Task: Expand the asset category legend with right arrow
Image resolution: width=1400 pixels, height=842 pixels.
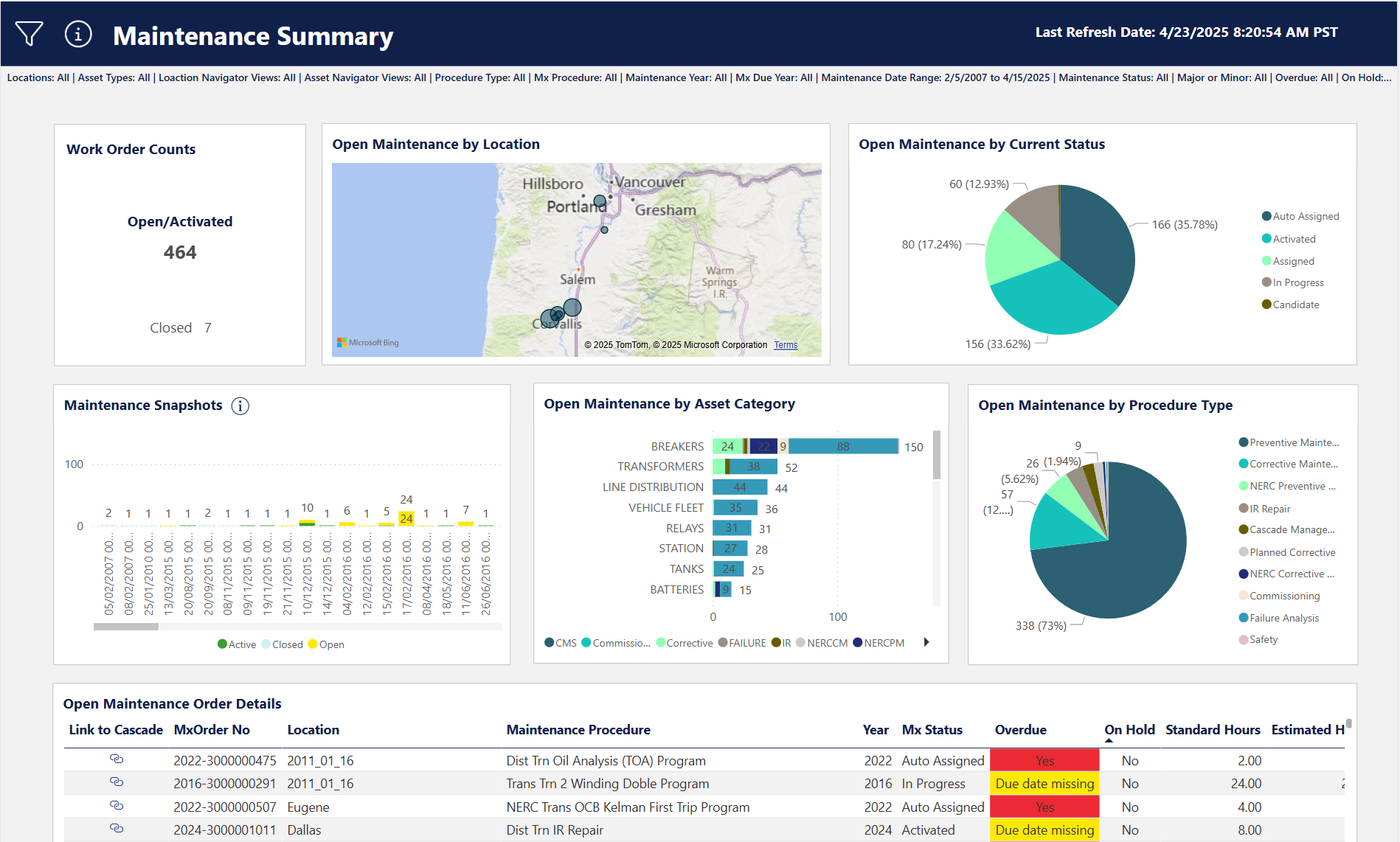Action: 927,642
